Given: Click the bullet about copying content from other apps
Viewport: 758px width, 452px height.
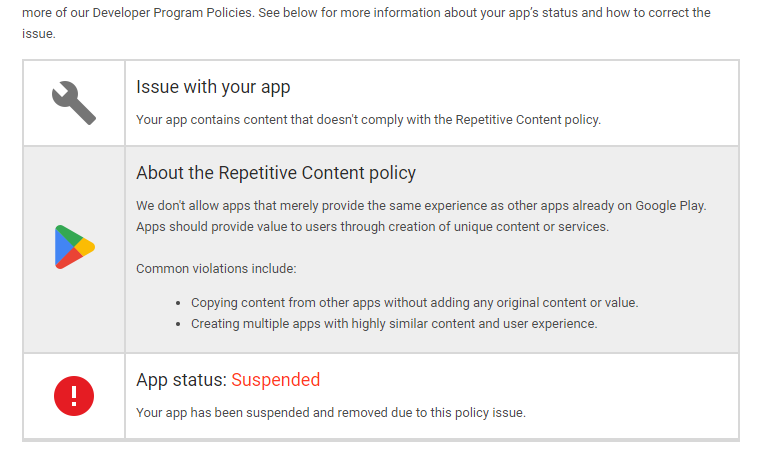Looking at the screenshot, I should click(415, 303).
